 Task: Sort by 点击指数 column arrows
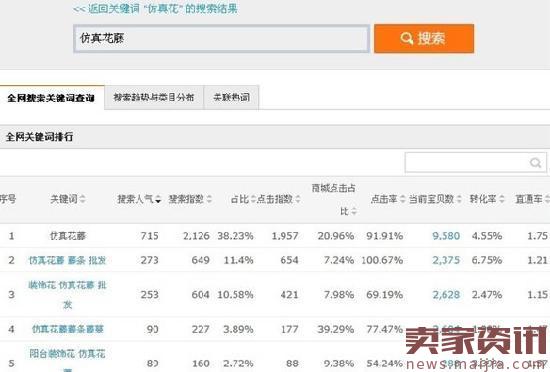[x=297, y=199]
